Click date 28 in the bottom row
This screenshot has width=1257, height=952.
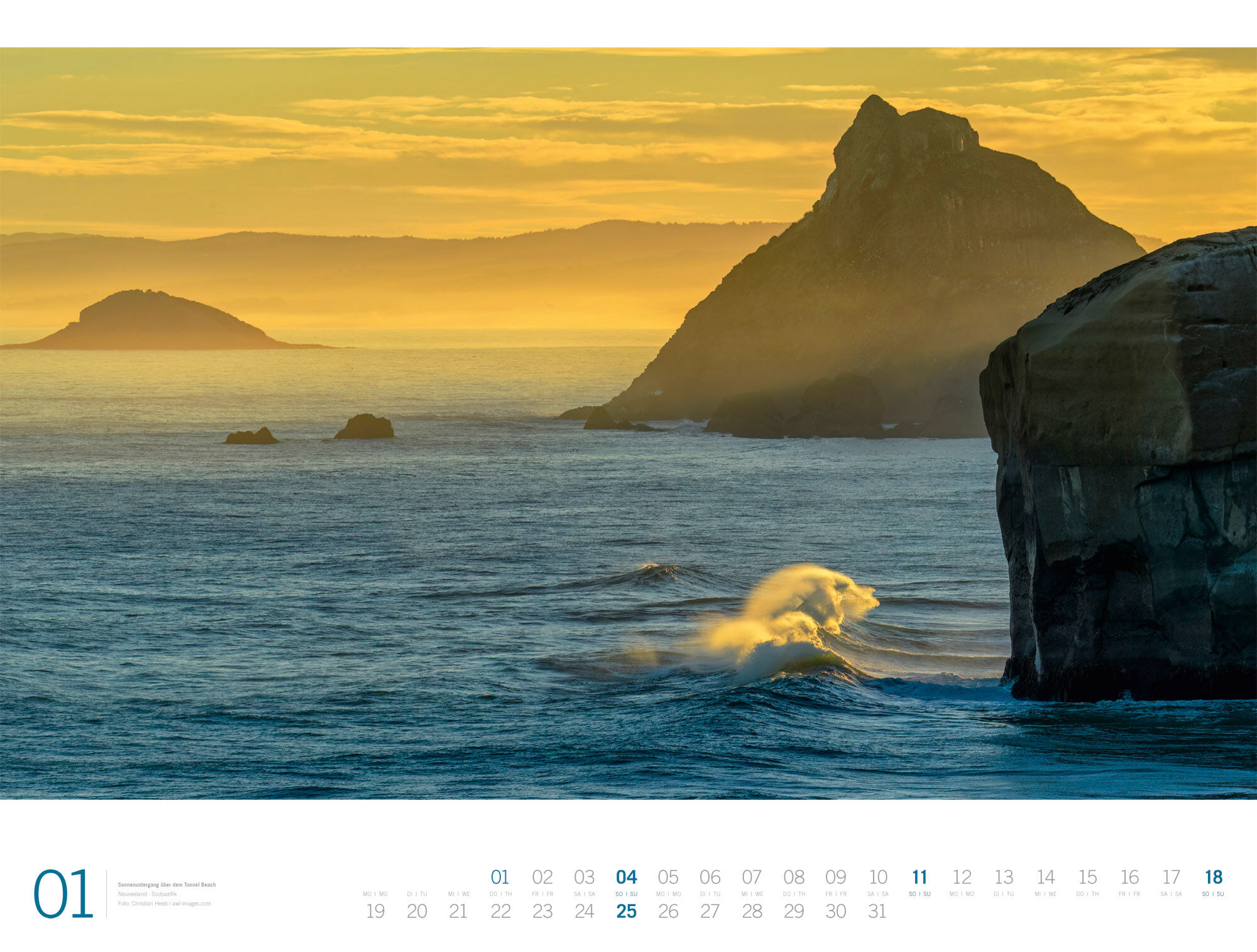point(752,911)
